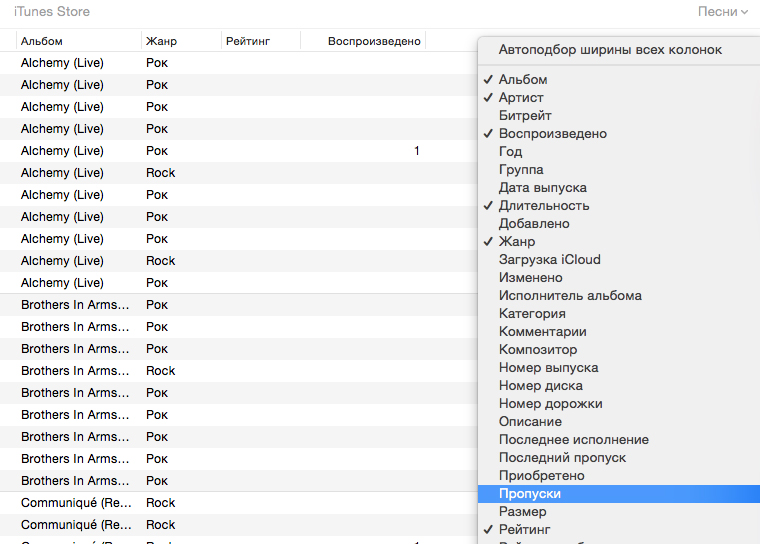
Task: Enable the Дата выпуска column
Action: (x=619, y=187)
